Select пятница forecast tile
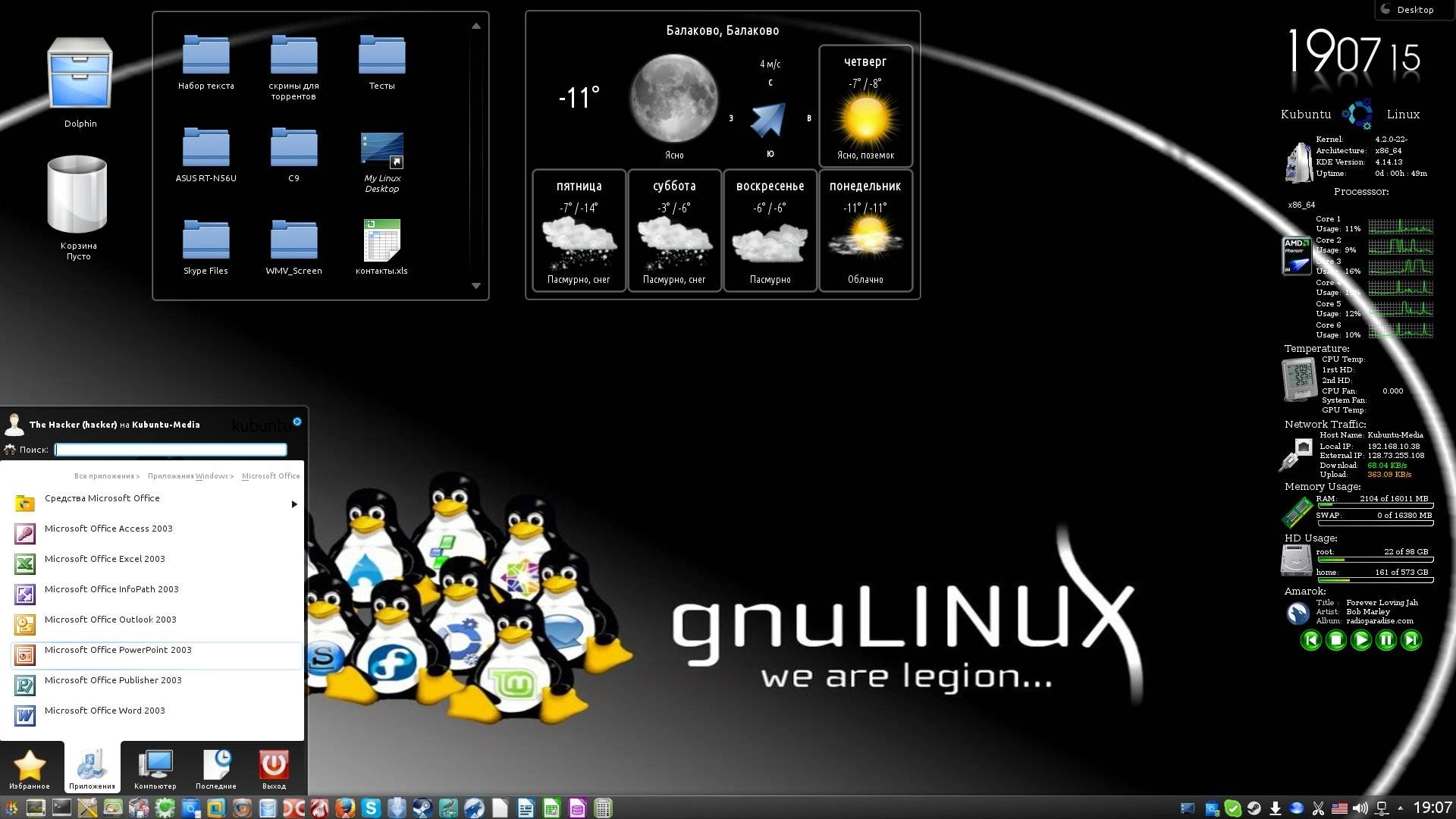Viewport: 1456px width, 819px height. click(x=579, y=231)
